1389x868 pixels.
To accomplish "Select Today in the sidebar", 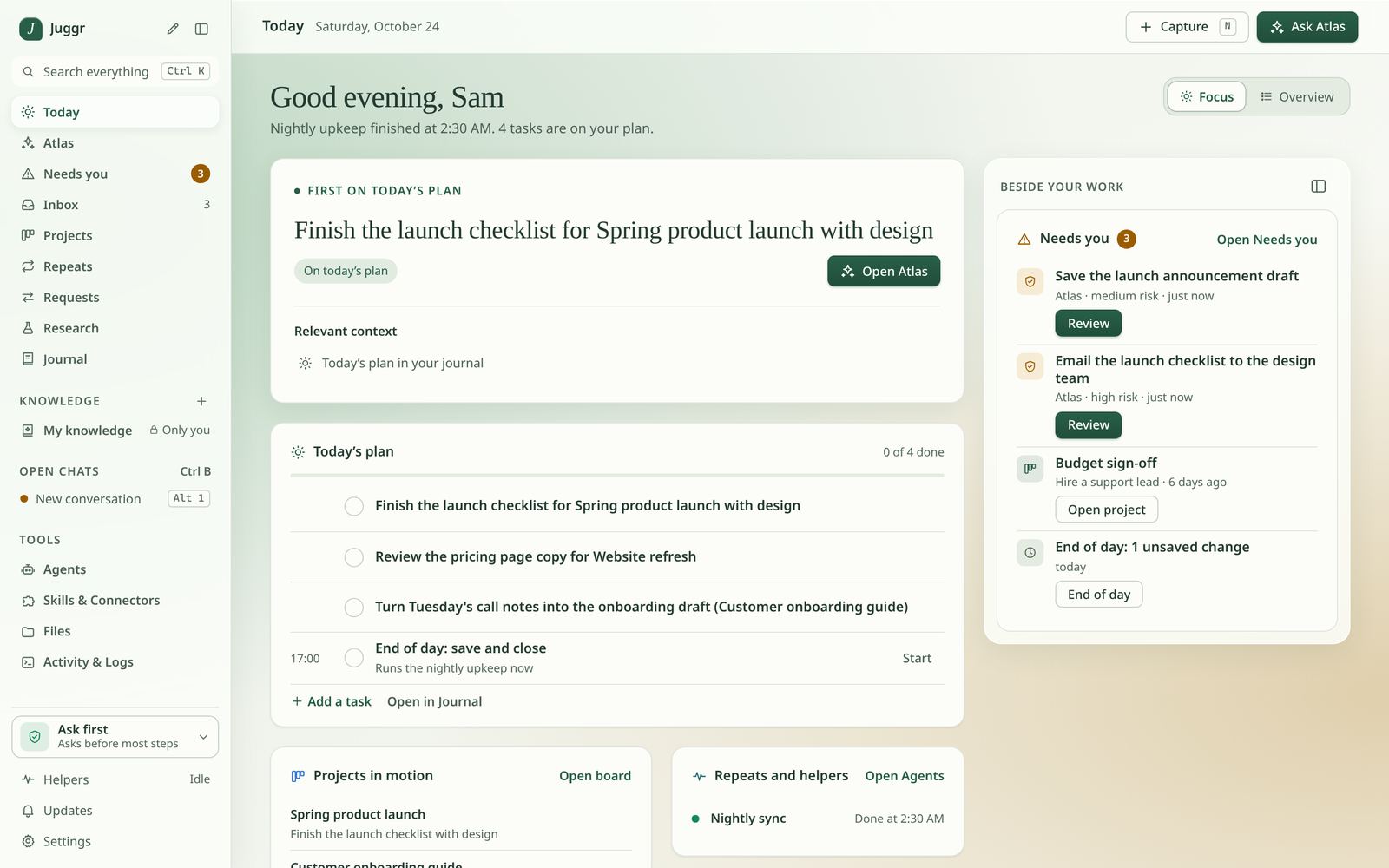I will click(115, 112).
